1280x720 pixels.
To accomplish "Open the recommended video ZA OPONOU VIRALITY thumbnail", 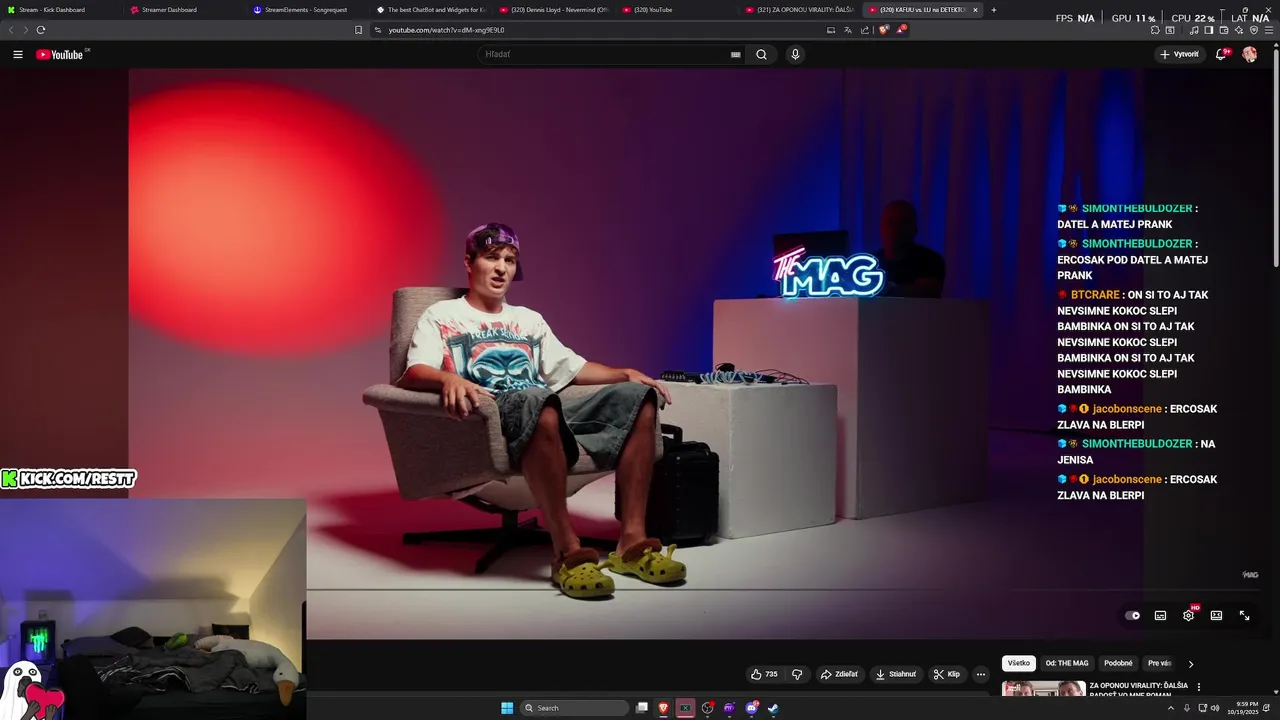I will coord(1043,689).
